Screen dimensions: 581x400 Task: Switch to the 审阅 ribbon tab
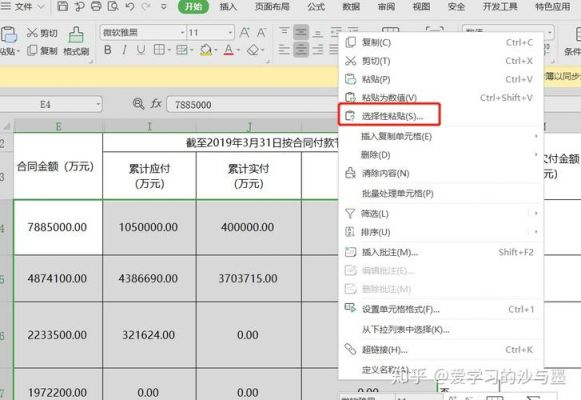coord(386,6)
